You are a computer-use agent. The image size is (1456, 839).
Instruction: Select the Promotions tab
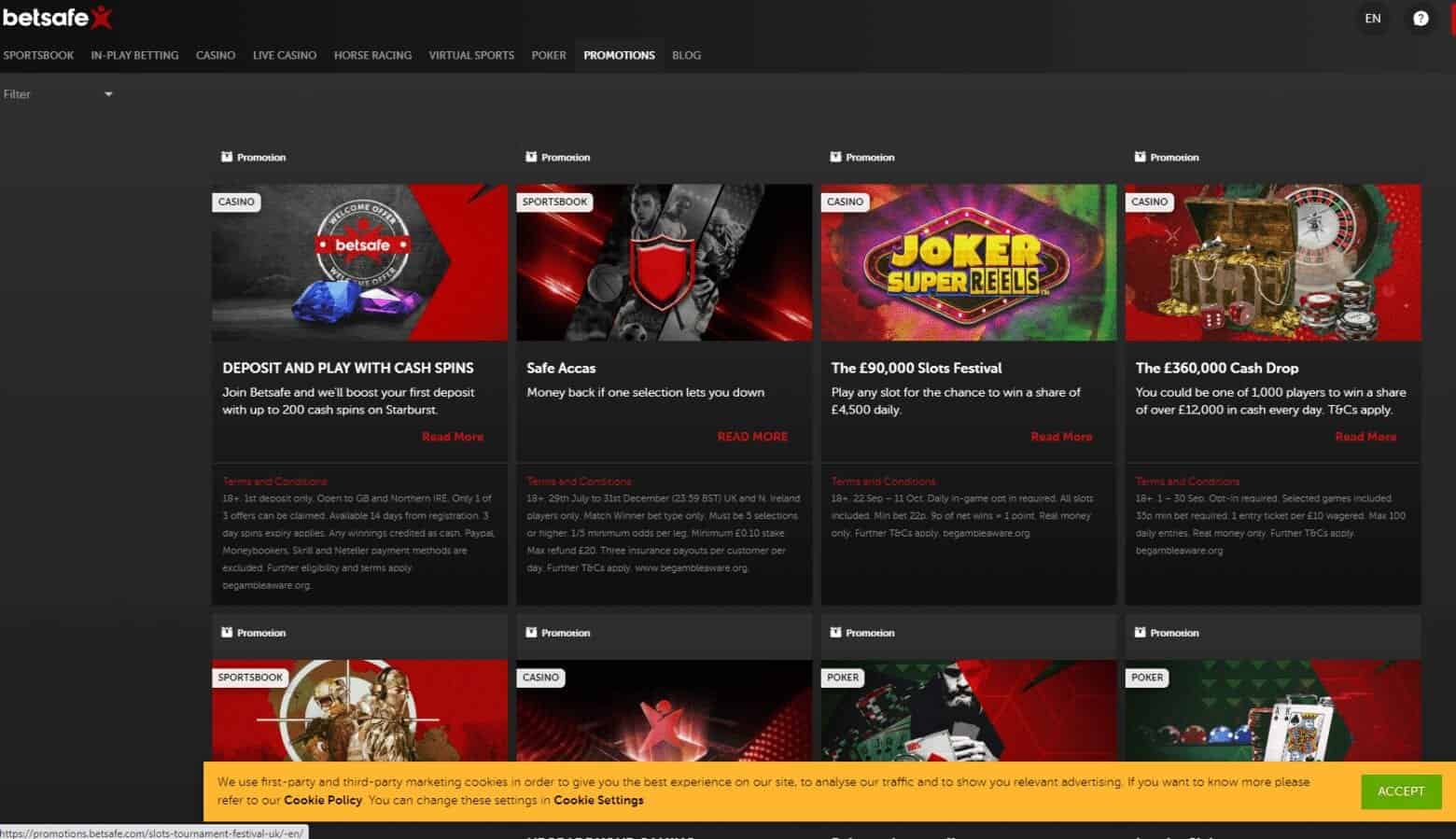point(619,55)
